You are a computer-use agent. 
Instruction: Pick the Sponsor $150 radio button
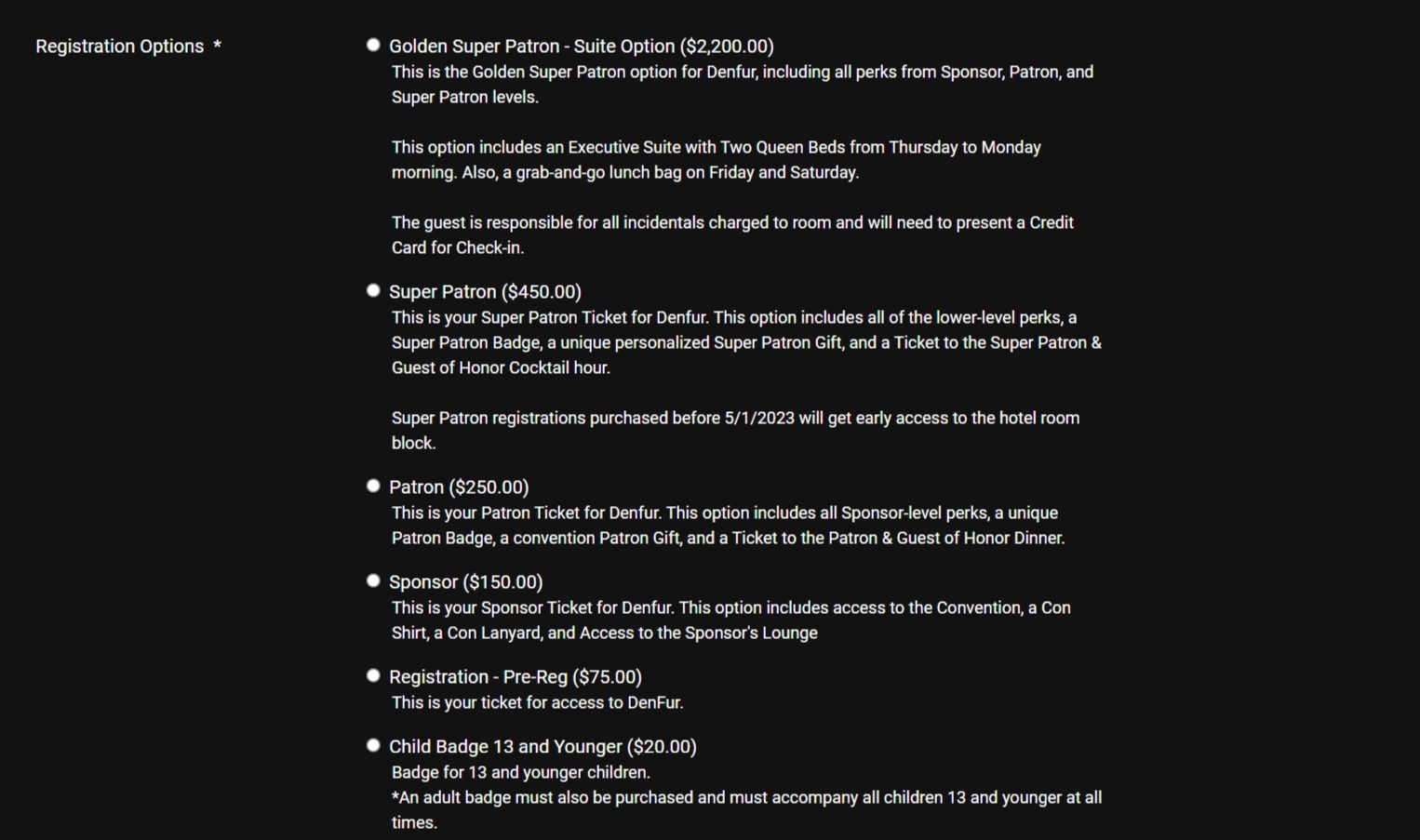pyautogui.click(x=373, y=580)
